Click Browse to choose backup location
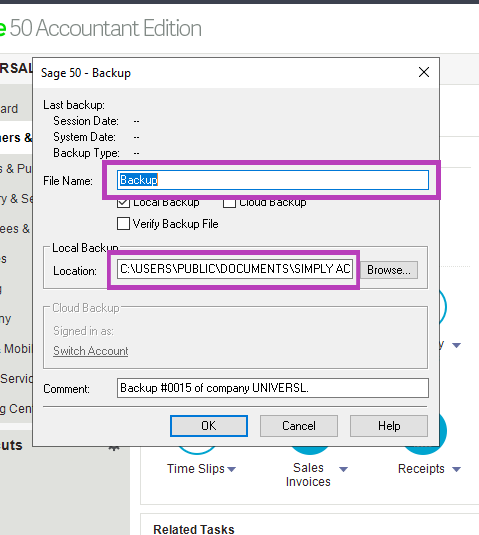The image size is (479, 535). coord(389,270)
